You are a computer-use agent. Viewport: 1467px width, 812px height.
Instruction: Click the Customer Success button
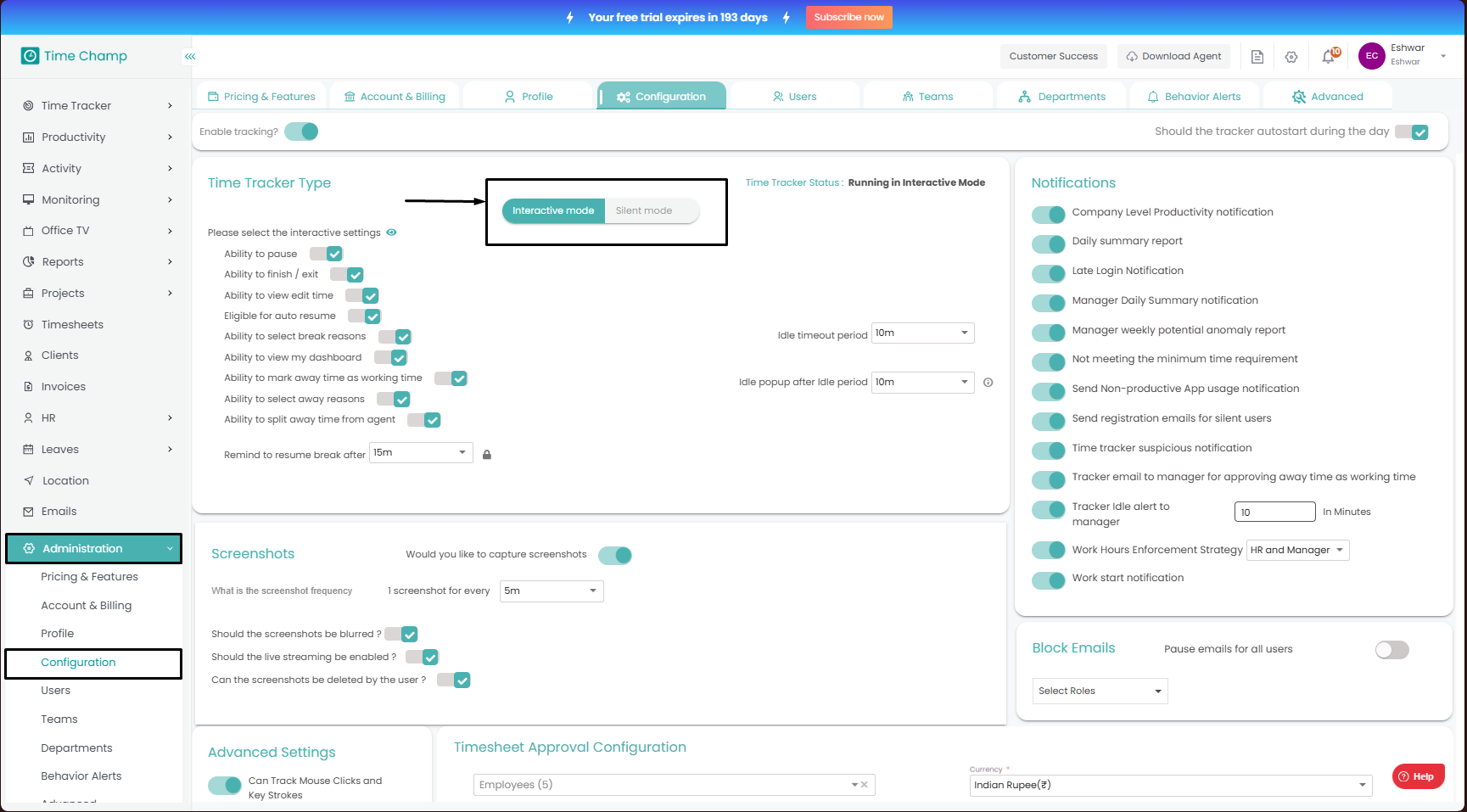pyautogui.click(x=1054, y=57)
